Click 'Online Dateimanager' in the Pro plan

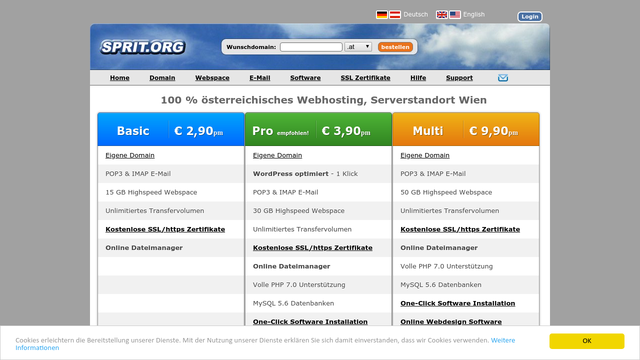[x=291, y=266]
